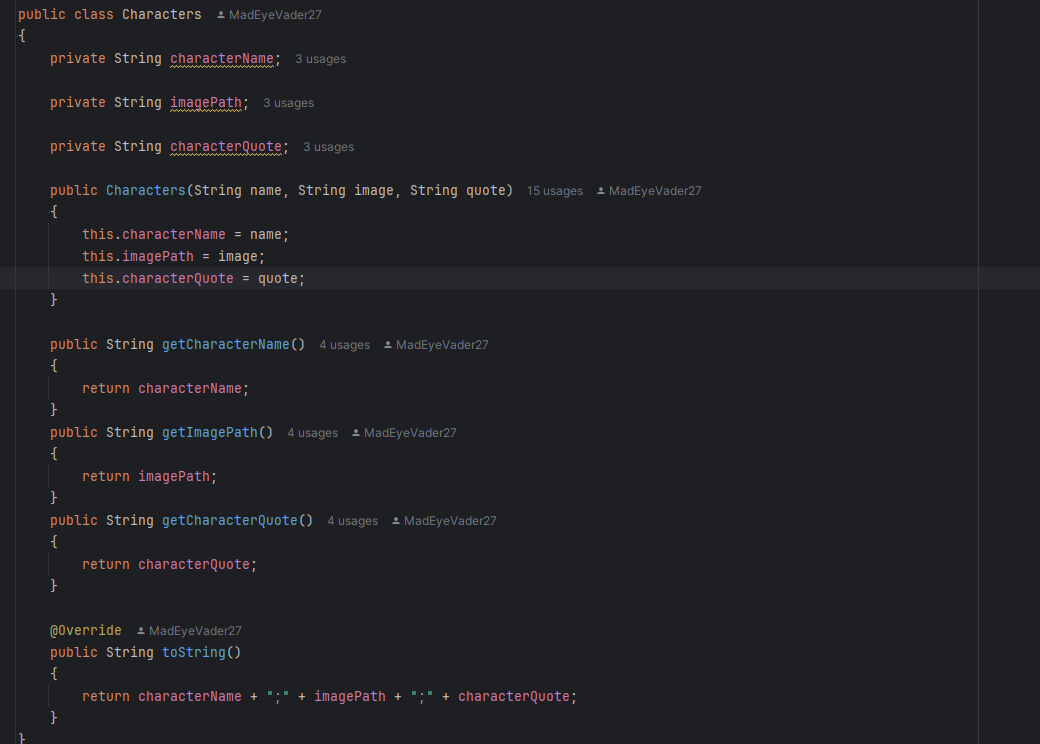Click author icon beside the getCharacterQuote method
Screen dimensions: 1040x744
click(396, 521)
